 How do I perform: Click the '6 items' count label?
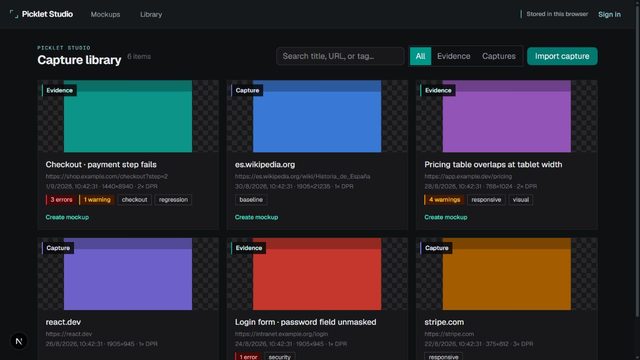[139, 56]
